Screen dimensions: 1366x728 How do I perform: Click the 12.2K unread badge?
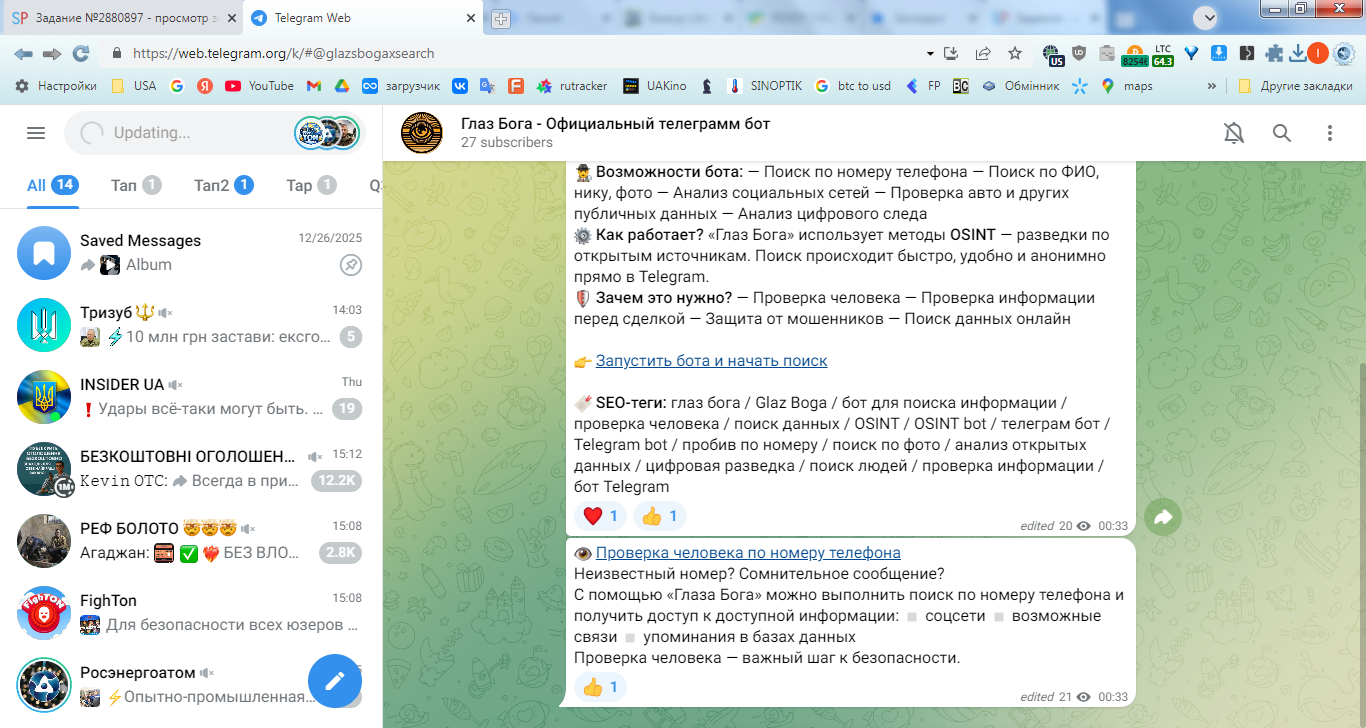(336, 481)
